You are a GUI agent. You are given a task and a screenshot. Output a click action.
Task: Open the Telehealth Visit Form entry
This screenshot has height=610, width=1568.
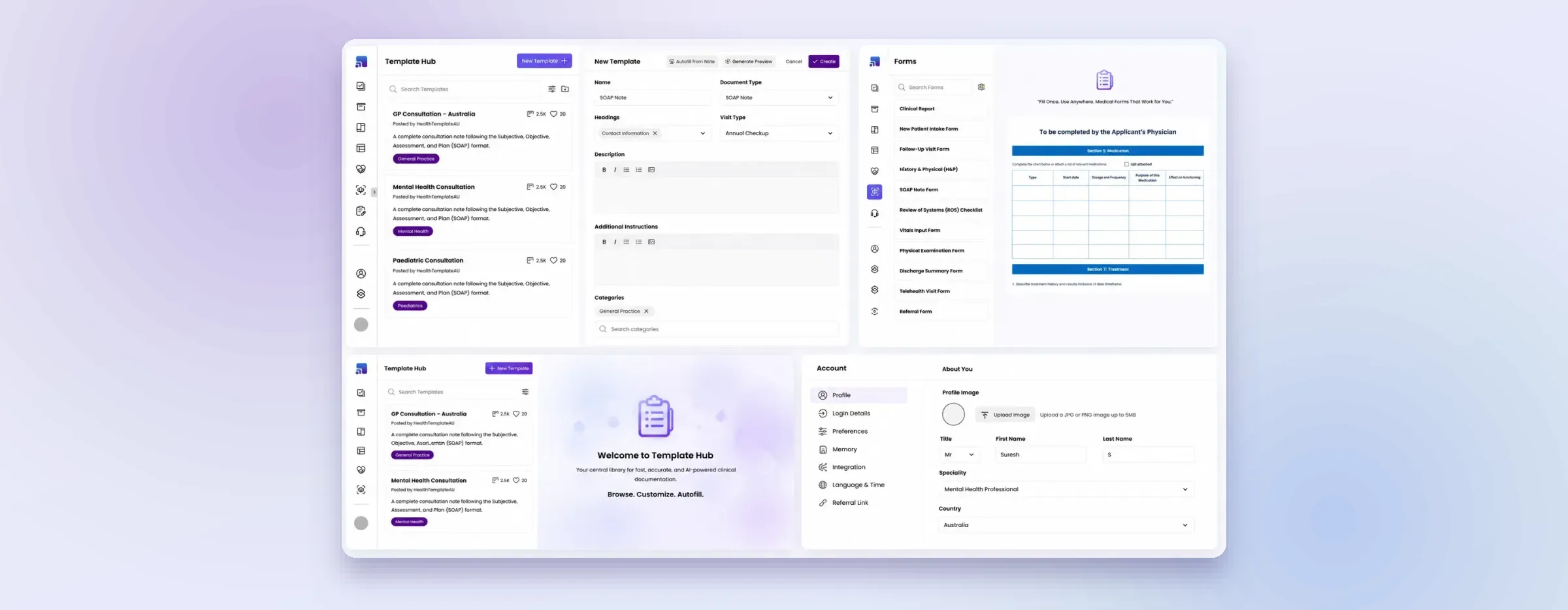click(939, 291)
